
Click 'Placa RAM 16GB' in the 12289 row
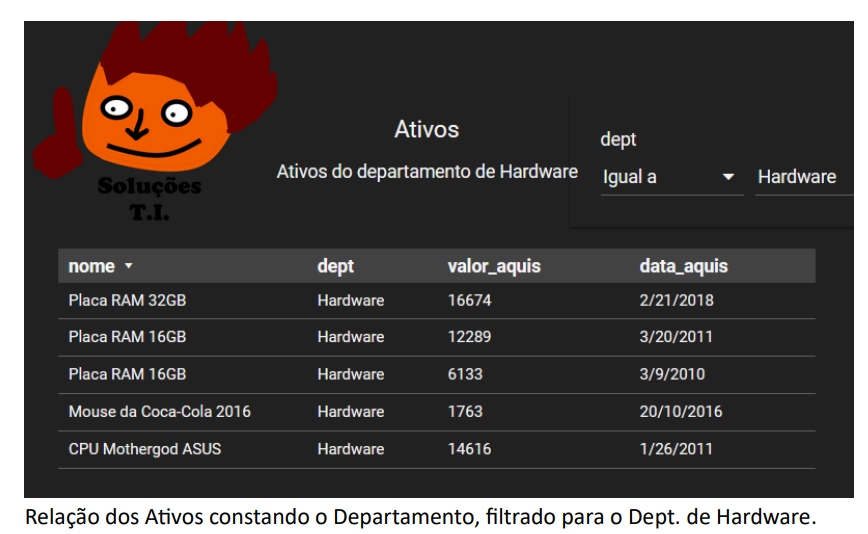pyautogui.click(x=127, y=337)
